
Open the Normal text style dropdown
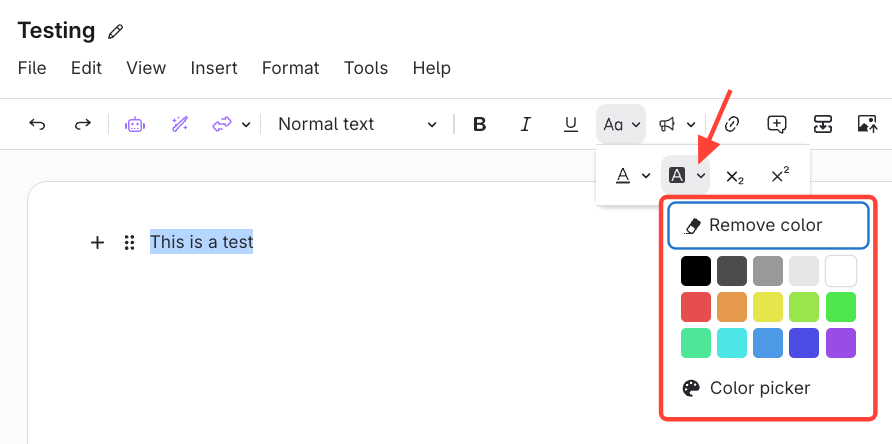pyautogui.click(x=357, y=124)
